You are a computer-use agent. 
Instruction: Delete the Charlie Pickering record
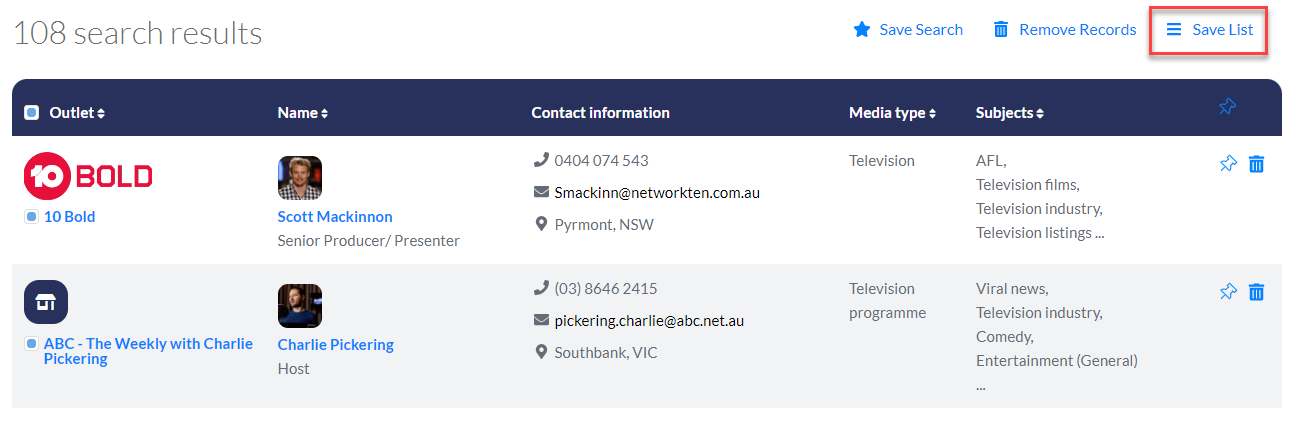pos(1257,292)
